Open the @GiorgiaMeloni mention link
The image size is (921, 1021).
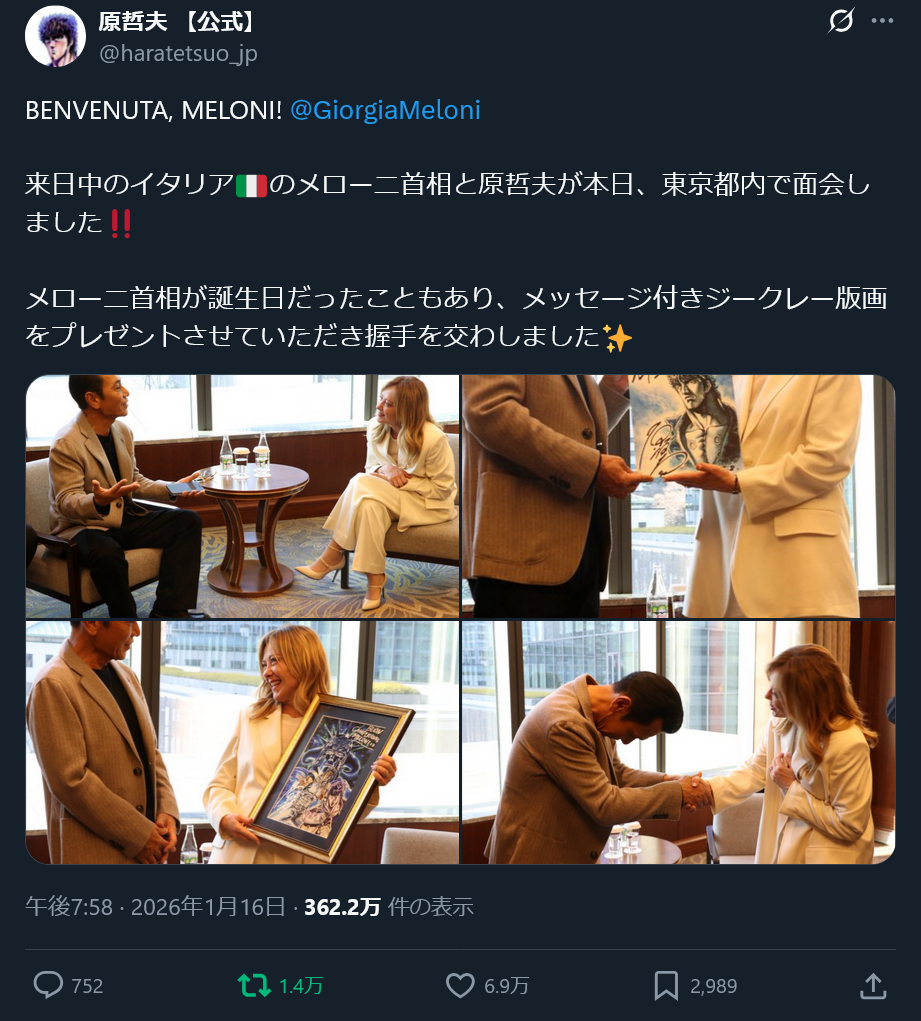coord(385,110)
